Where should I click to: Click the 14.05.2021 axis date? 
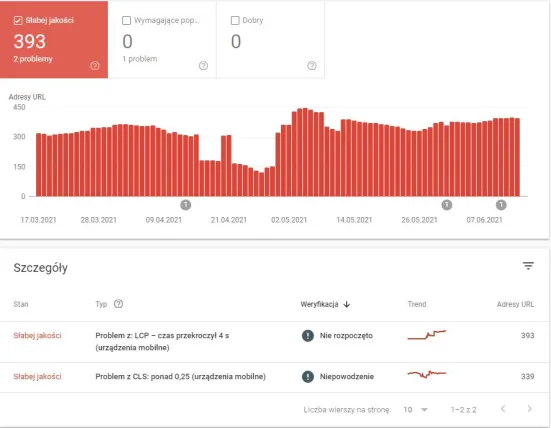pyautogui.click(x=354, y=220)
